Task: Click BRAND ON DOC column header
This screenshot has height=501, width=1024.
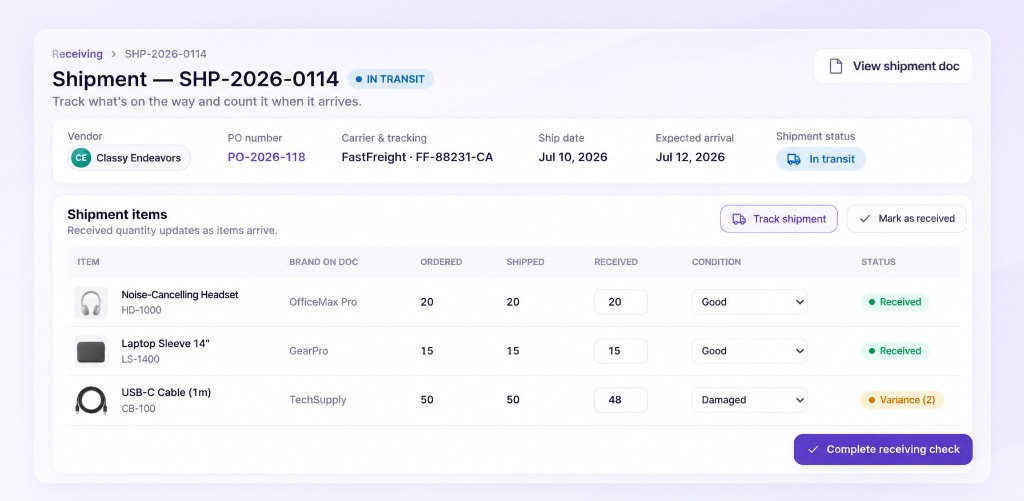Action: click(323, 262)
